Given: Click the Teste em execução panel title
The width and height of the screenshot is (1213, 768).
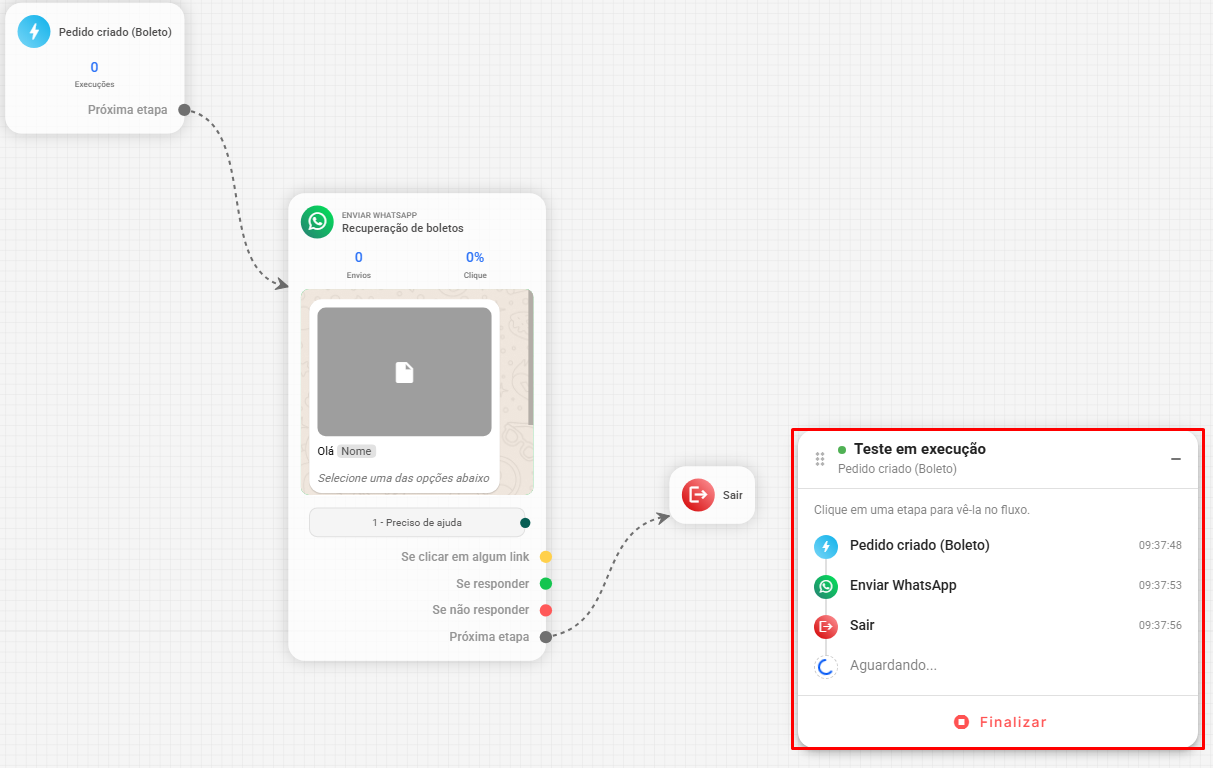Looking at the screenshot, I should pyautogui.click(x=920, y=449).
